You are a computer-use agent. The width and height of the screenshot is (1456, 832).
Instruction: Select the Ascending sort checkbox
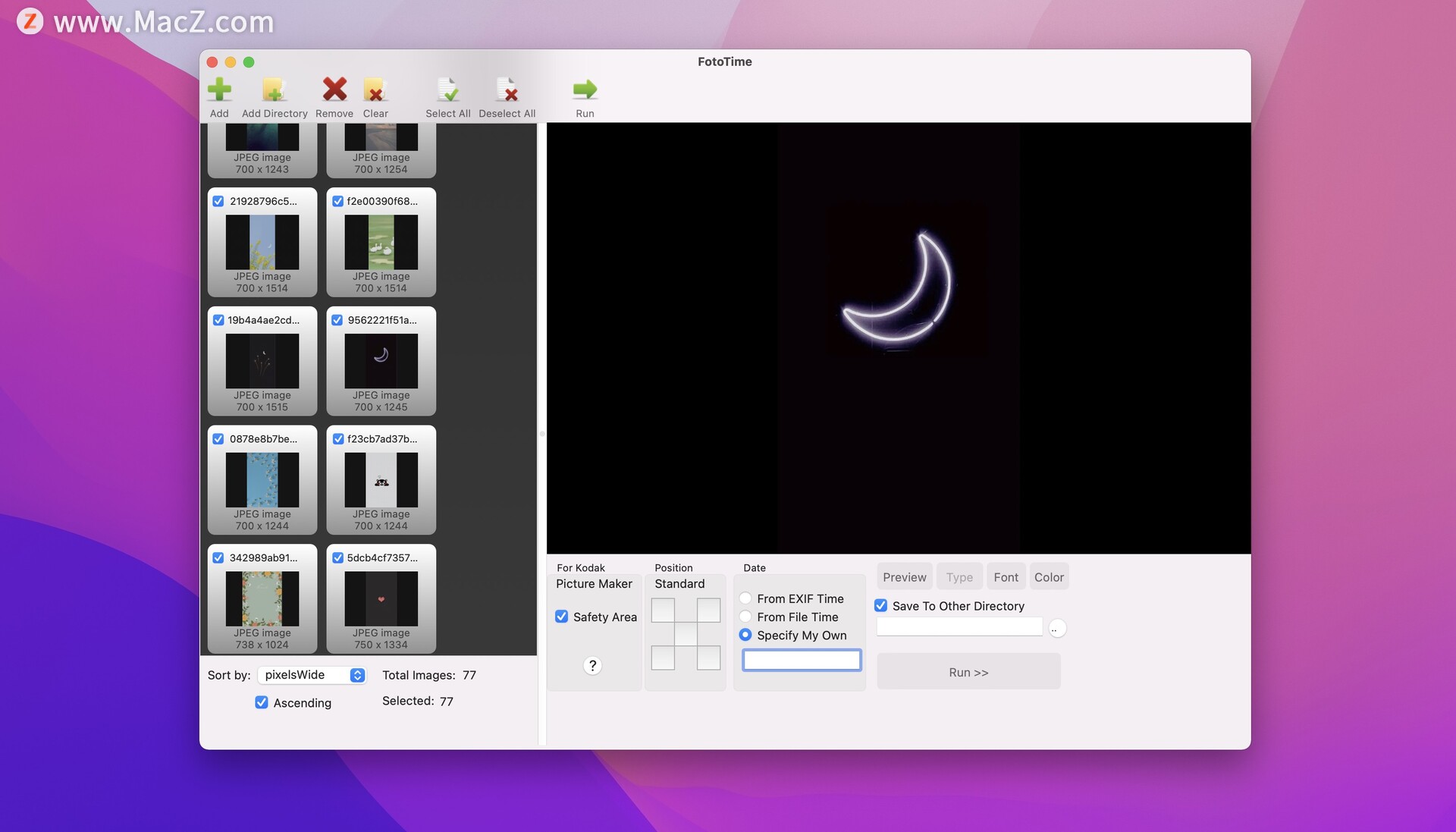click(261, 702)
